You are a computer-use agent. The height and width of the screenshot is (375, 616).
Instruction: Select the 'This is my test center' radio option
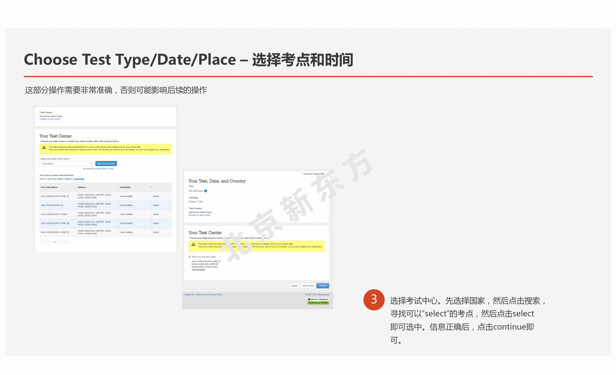[x=189, y=257]
